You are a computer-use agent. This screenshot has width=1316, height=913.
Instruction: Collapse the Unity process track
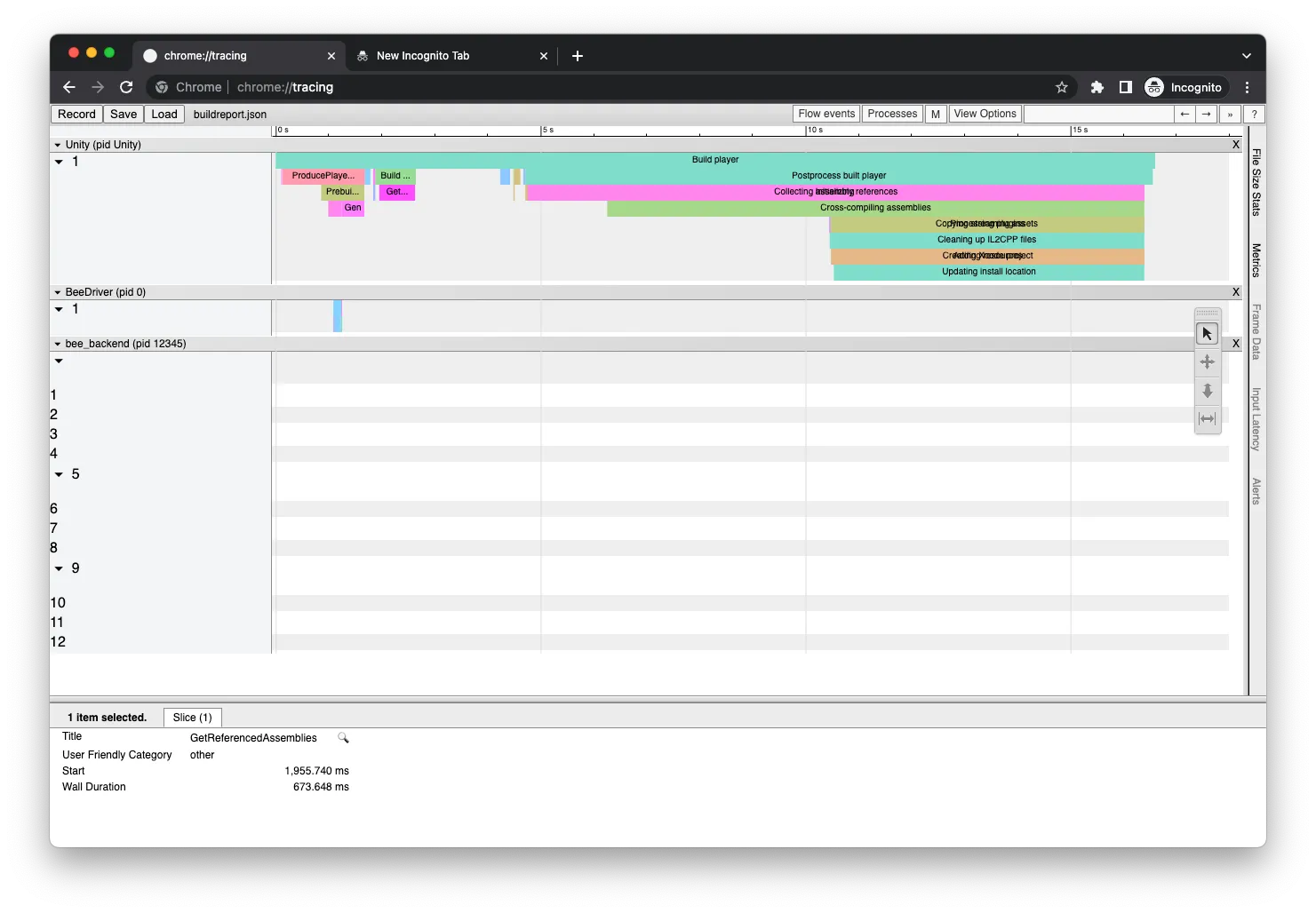(x=57, y=144)
